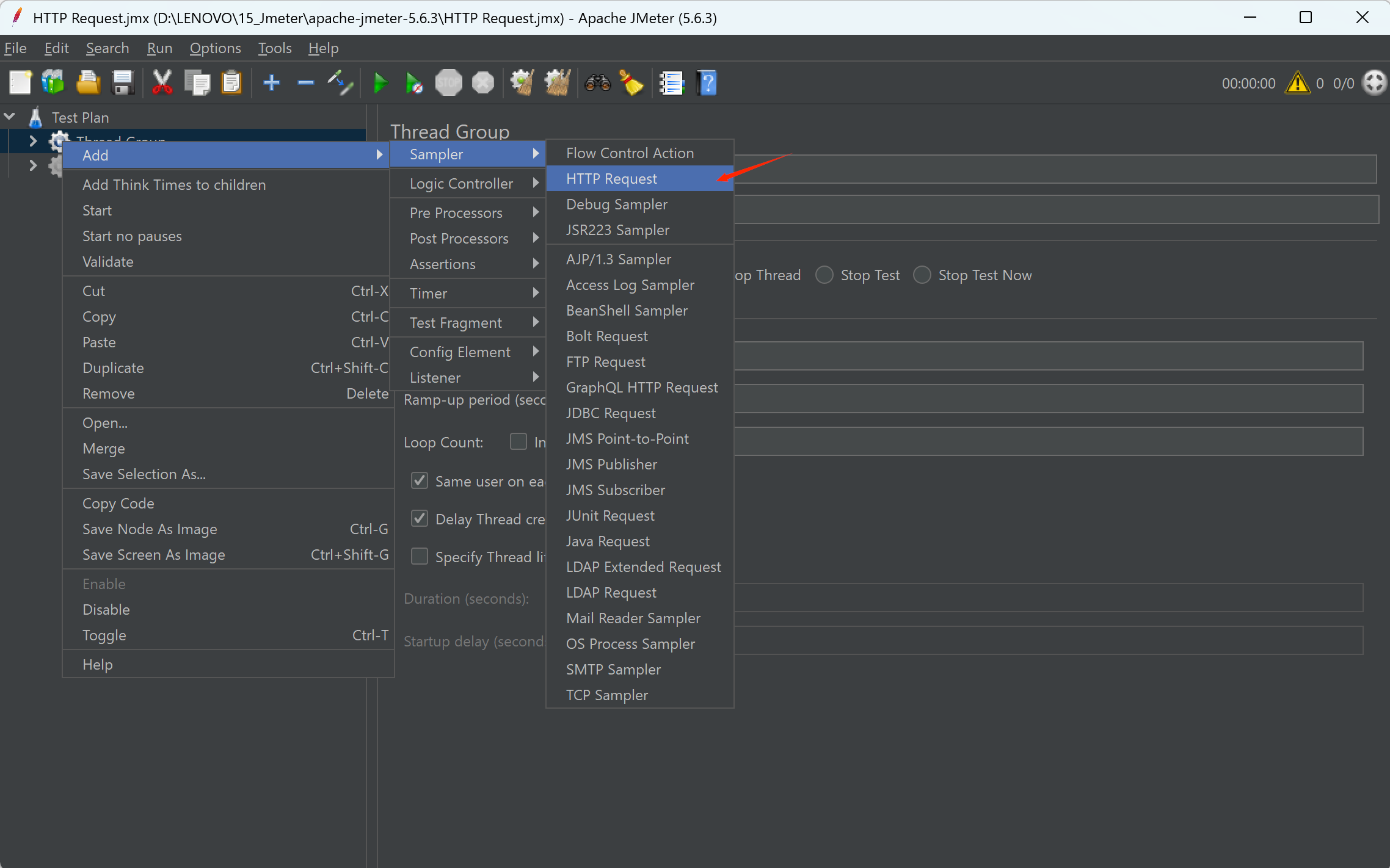Expand the Thread Group tree arrow
Viewport: 1390px width, 868px height.
[33, 141]
